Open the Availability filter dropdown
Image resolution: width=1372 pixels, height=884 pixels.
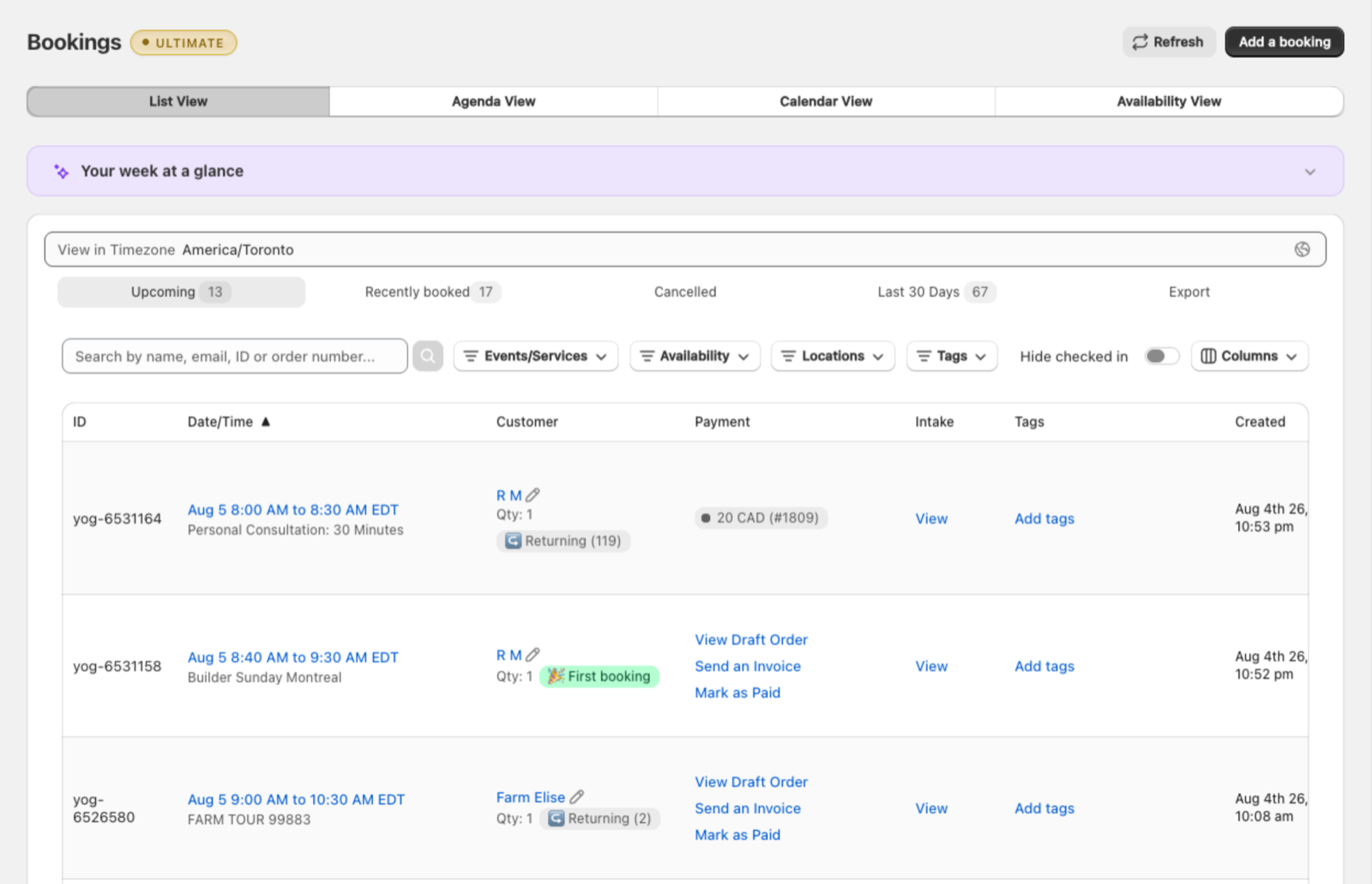(x=695, y=356)
